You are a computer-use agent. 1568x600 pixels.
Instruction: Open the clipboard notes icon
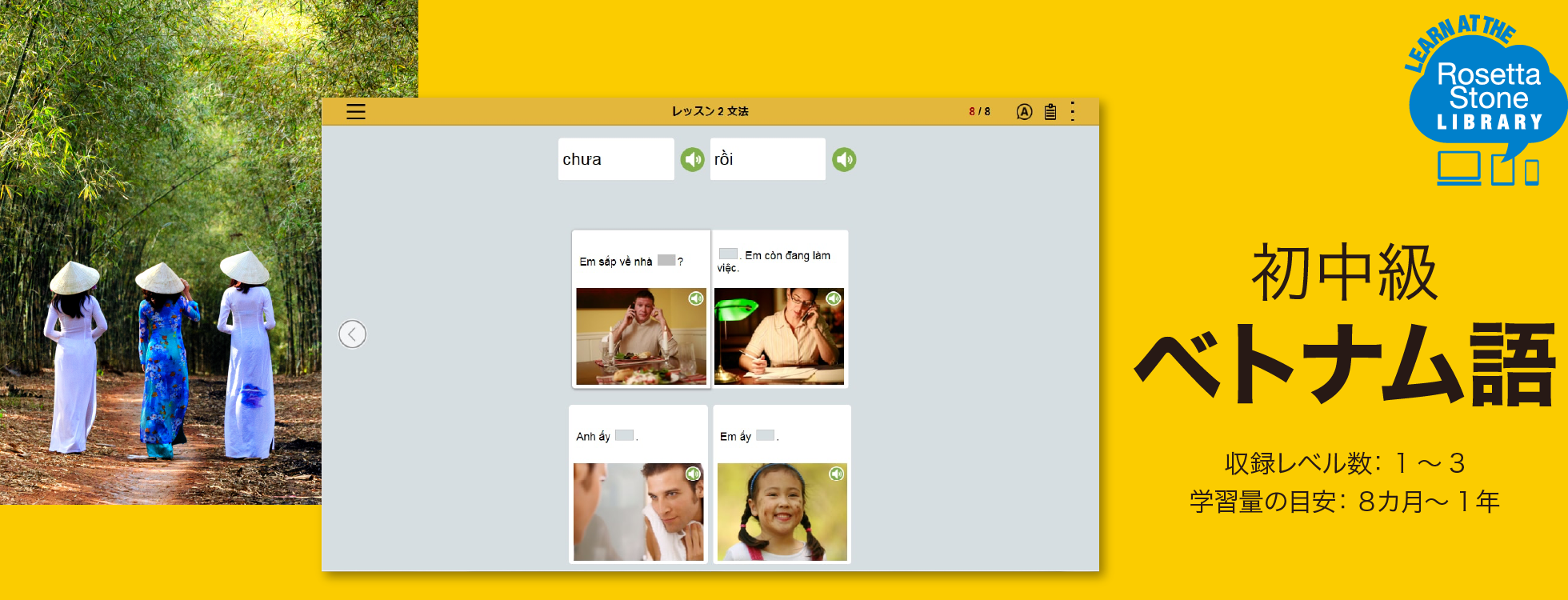tap(1050, 112)
